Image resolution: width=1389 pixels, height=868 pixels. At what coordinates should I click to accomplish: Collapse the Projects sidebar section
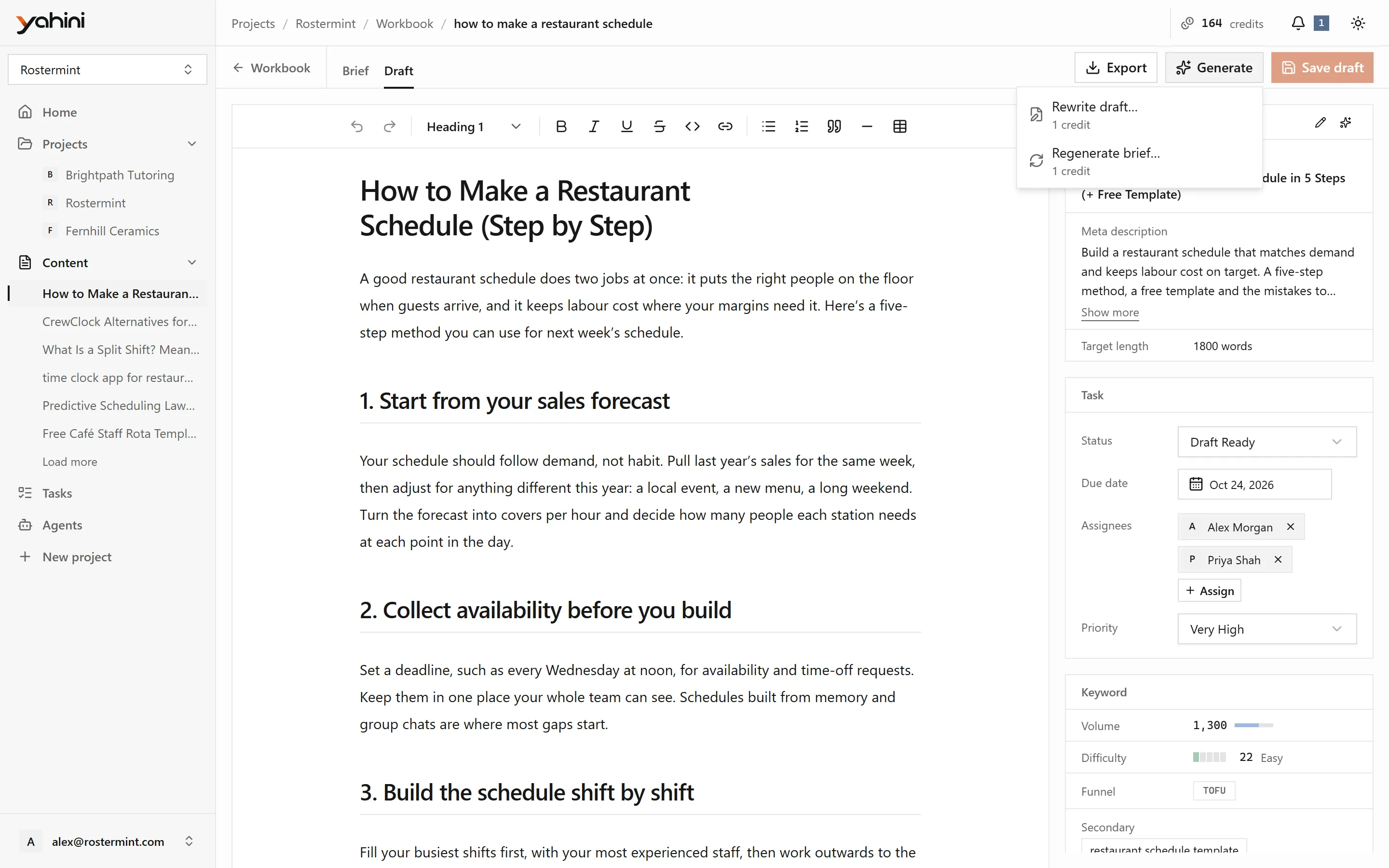point(191,144)
